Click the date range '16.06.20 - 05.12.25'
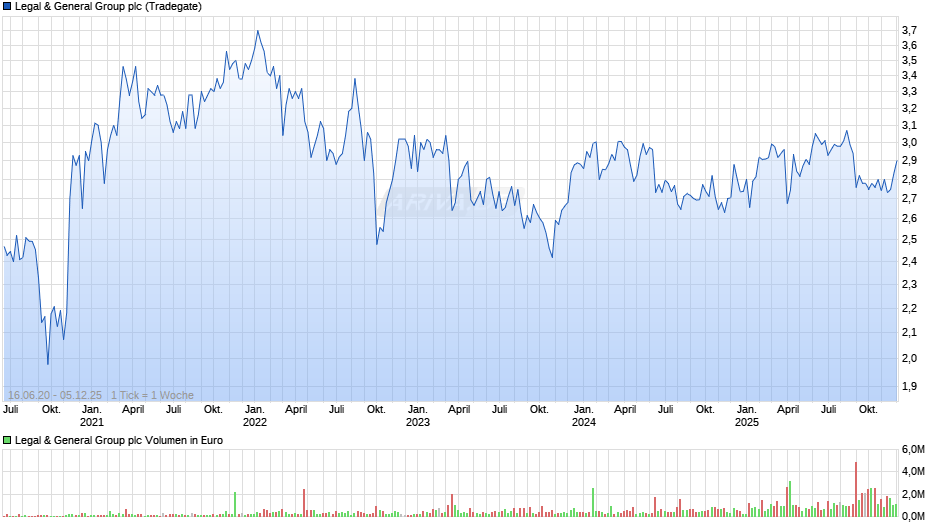The image size is (940, 526). [x=55, y=395]
